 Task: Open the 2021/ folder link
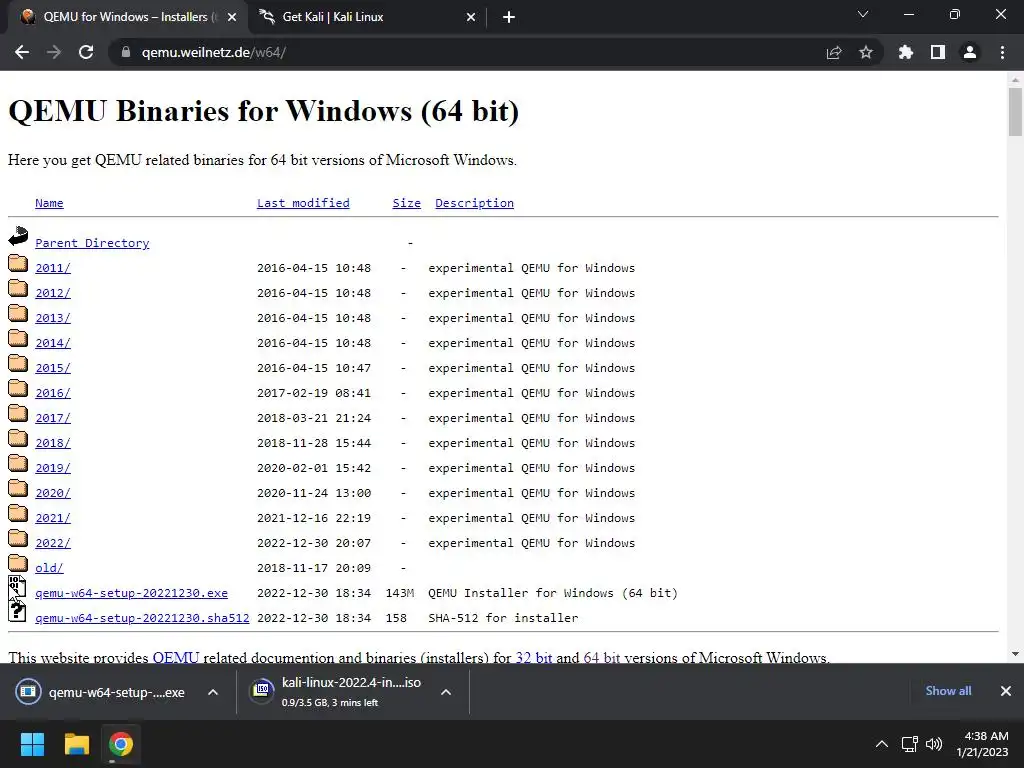point(53,518)
